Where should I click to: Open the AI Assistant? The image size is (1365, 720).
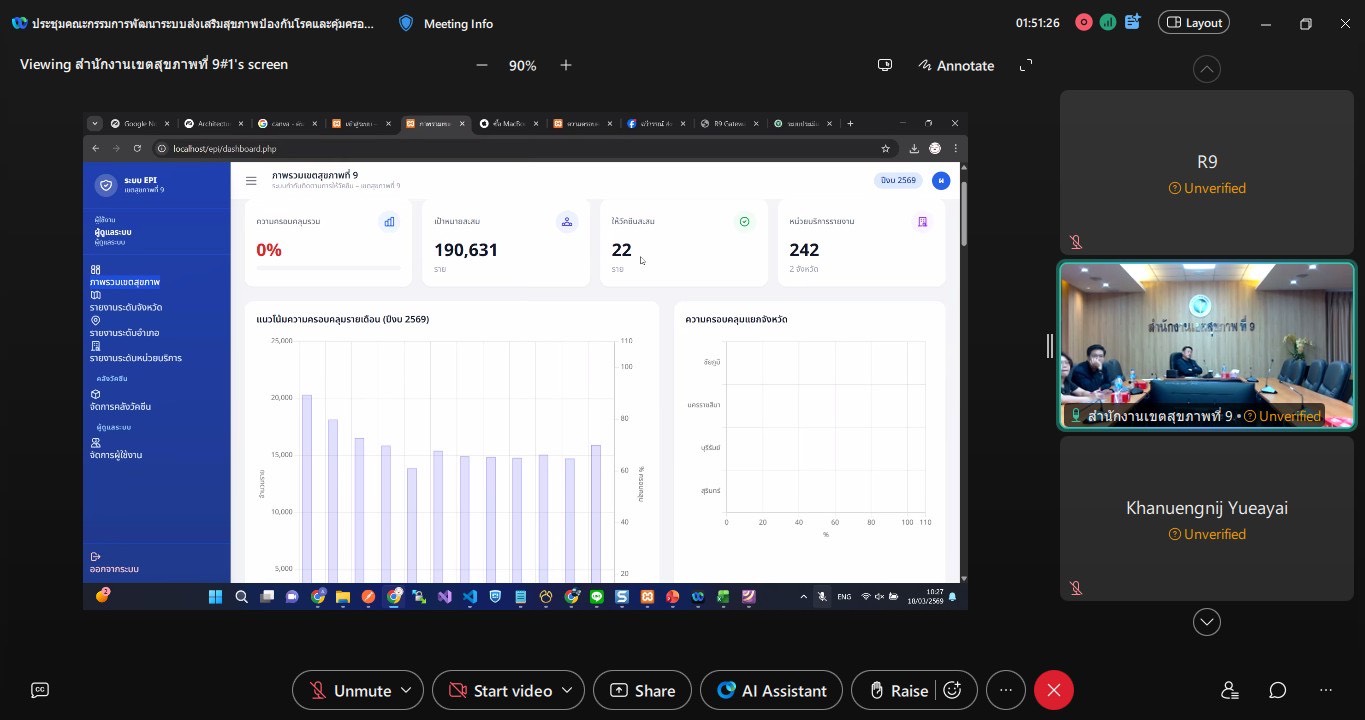[771, 690]
